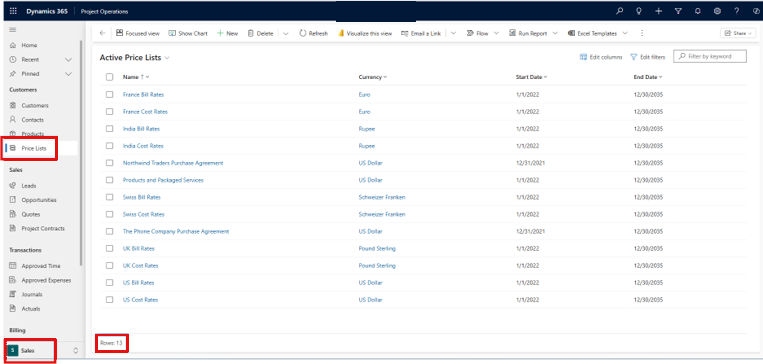Open the more commands ellipsis

(x=642, y=34)
